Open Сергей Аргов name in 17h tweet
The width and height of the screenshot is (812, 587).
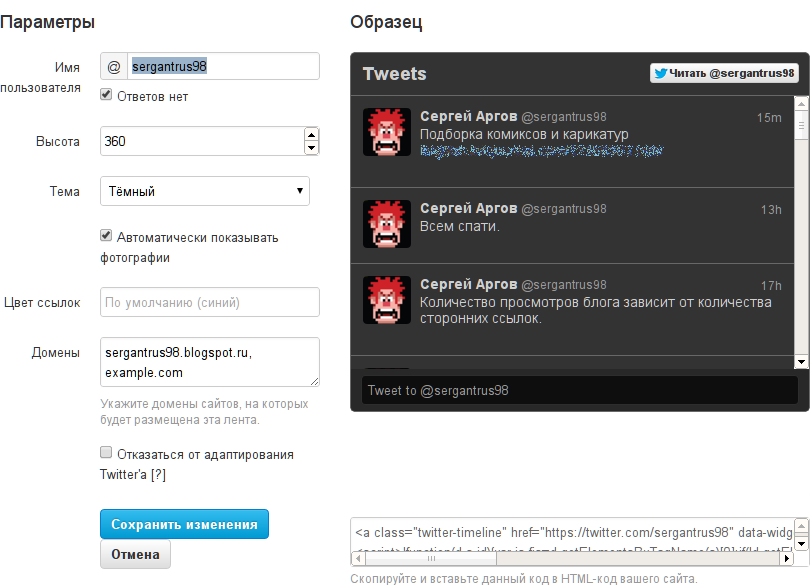click(469, 284)
